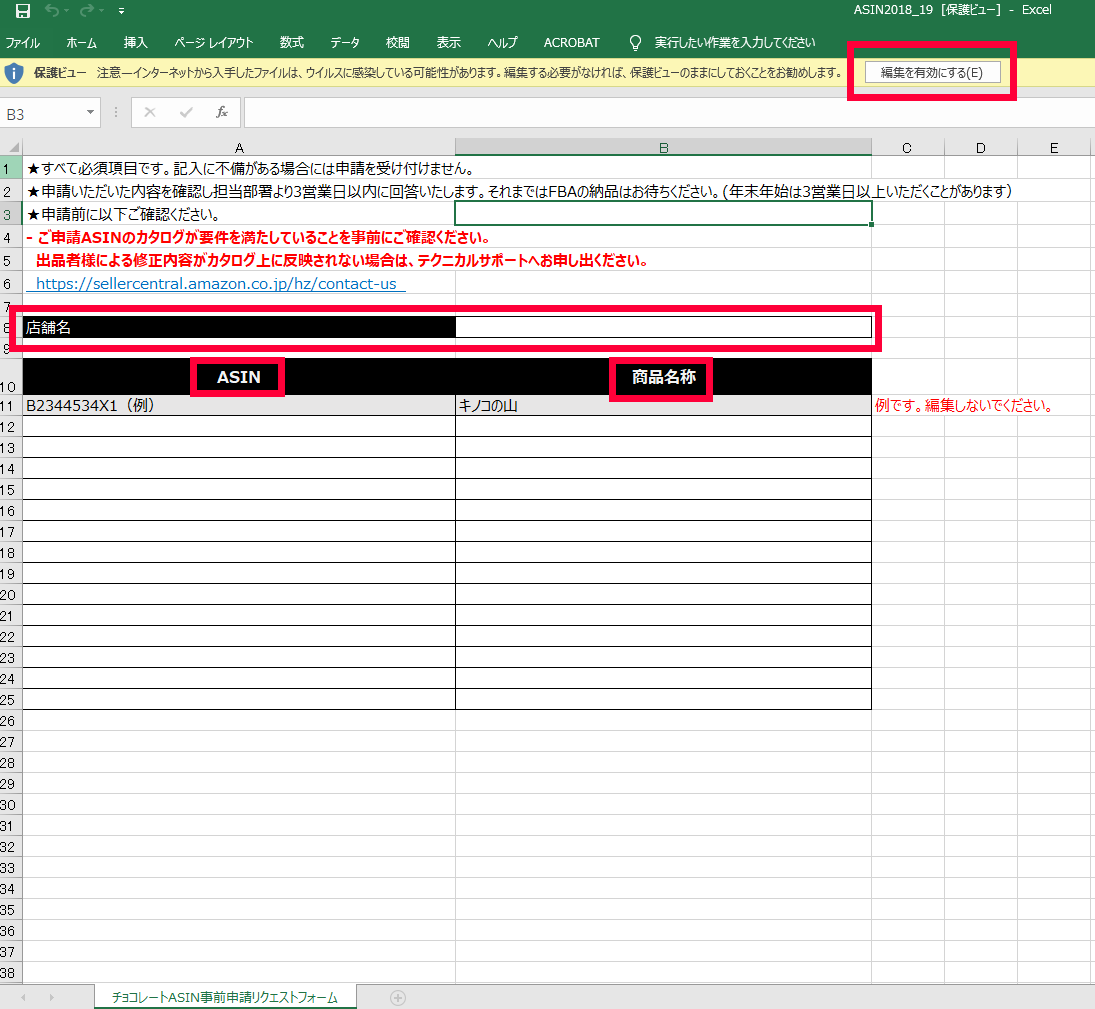Open the Quick Access Toolbar customize dropdown
The height and width of the screenshot is (1009, 1095).
[121, 11]
